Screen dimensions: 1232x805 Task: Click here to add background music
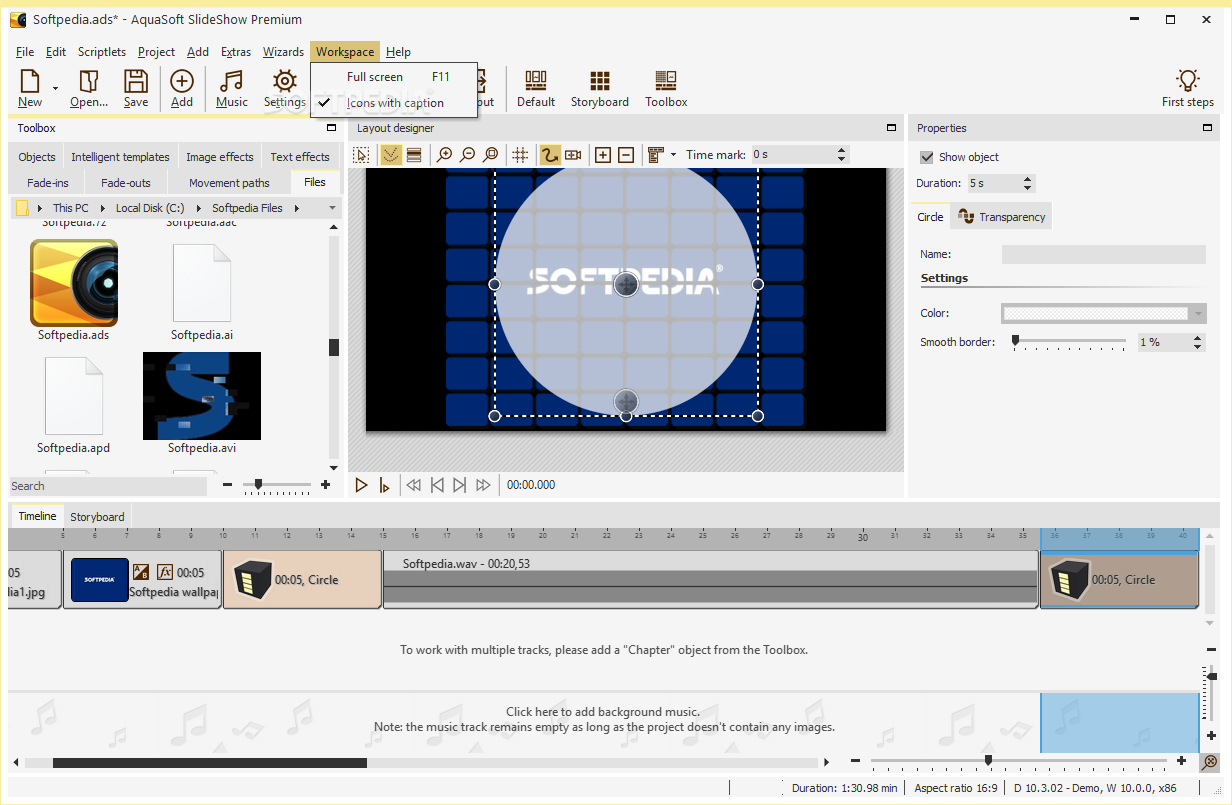pyautogui.click(x=603, y=712)
